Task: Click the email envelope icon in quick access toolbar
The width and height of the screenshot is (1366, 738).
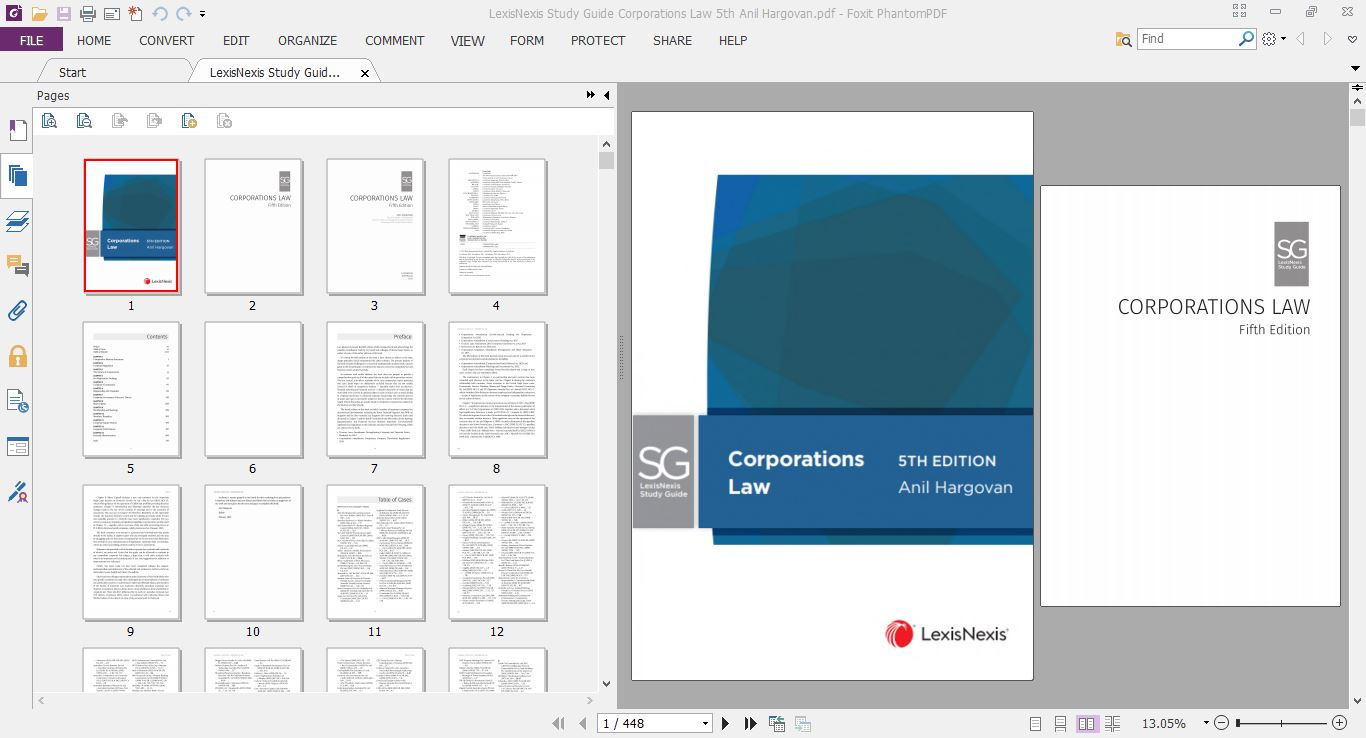Action: click(x=111, y=14)
